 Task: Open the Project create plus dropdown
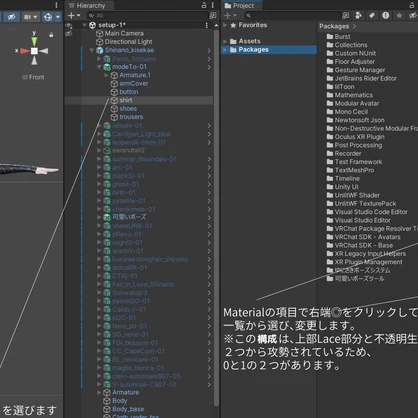230,15
